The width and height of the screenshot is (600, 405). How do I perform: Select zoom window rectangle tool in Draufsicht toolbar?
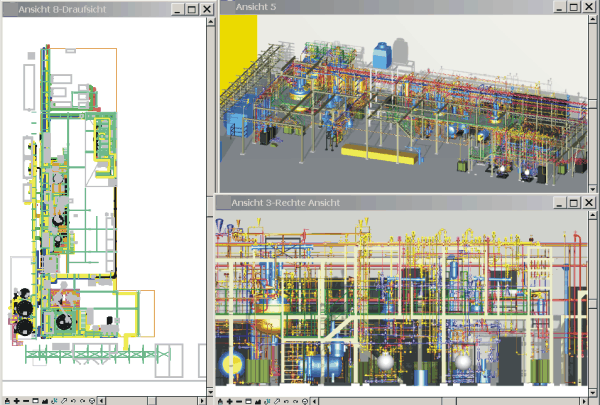(x=36, y=401)
